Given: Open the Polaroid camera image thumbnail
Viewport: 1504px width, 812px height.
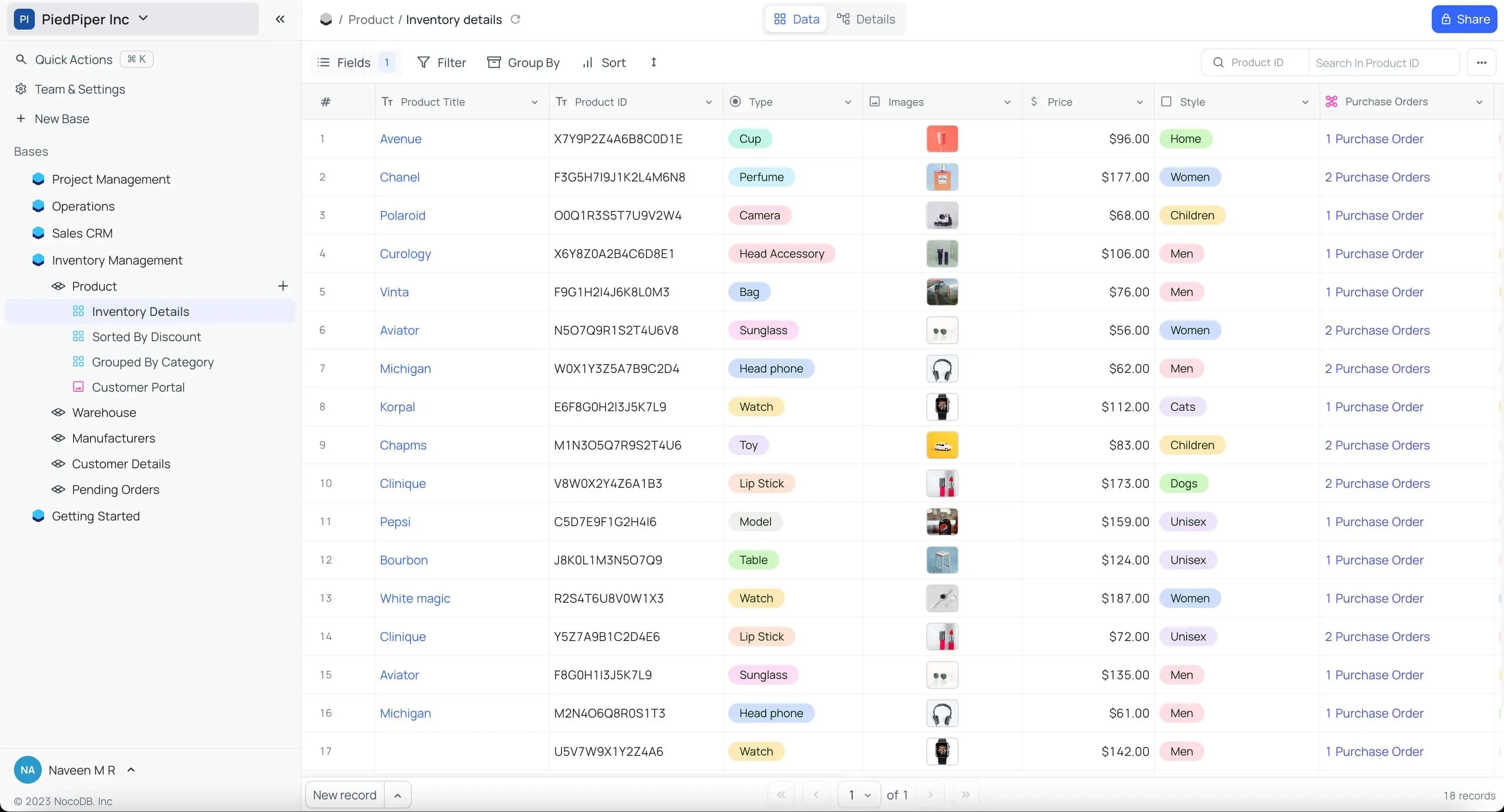Looking at the screenshot, I should click(x=942, y=215).
